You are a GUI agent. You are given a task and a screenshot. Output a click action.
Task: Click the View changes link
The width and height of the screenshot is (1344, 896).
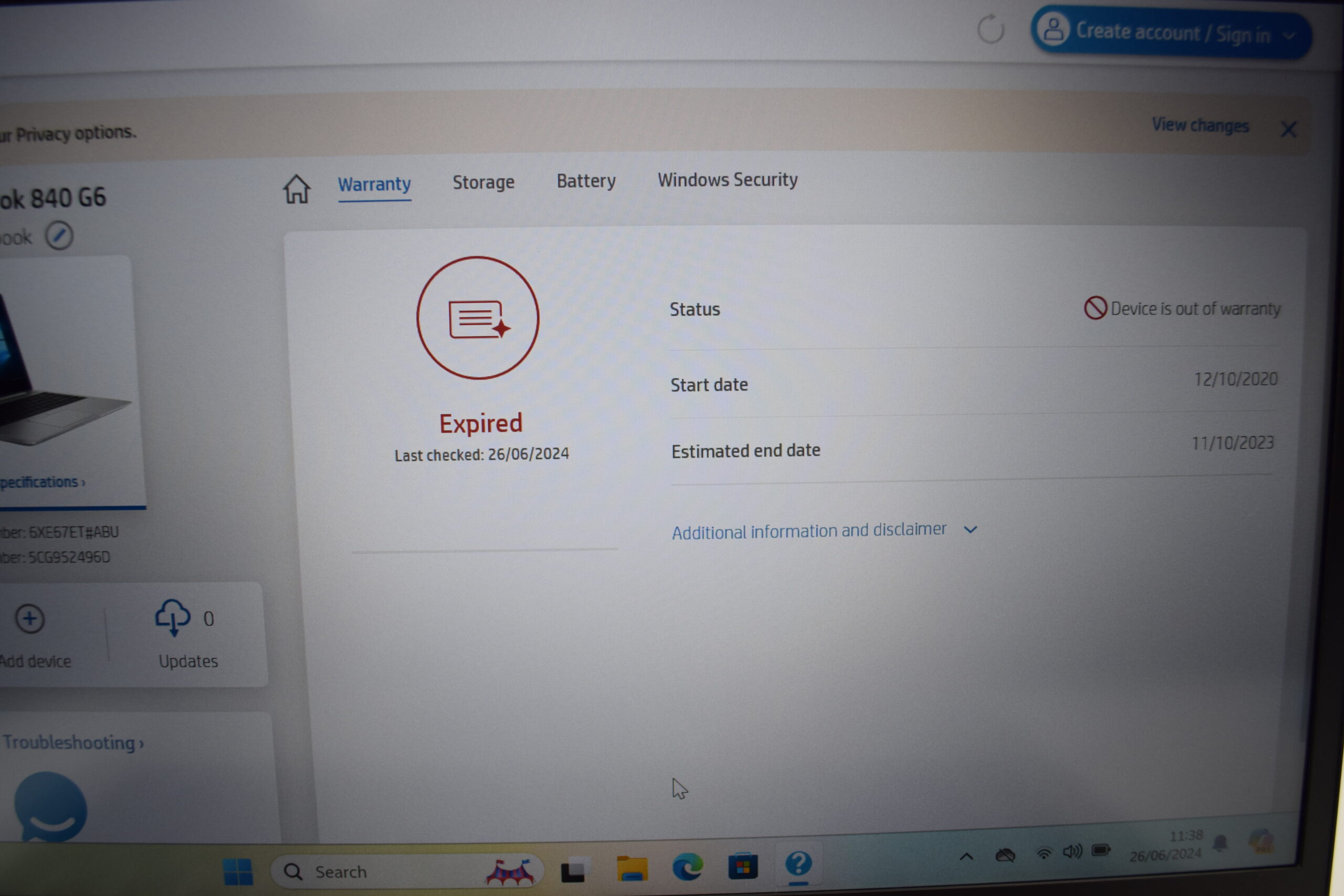[x=1200, y=125]
